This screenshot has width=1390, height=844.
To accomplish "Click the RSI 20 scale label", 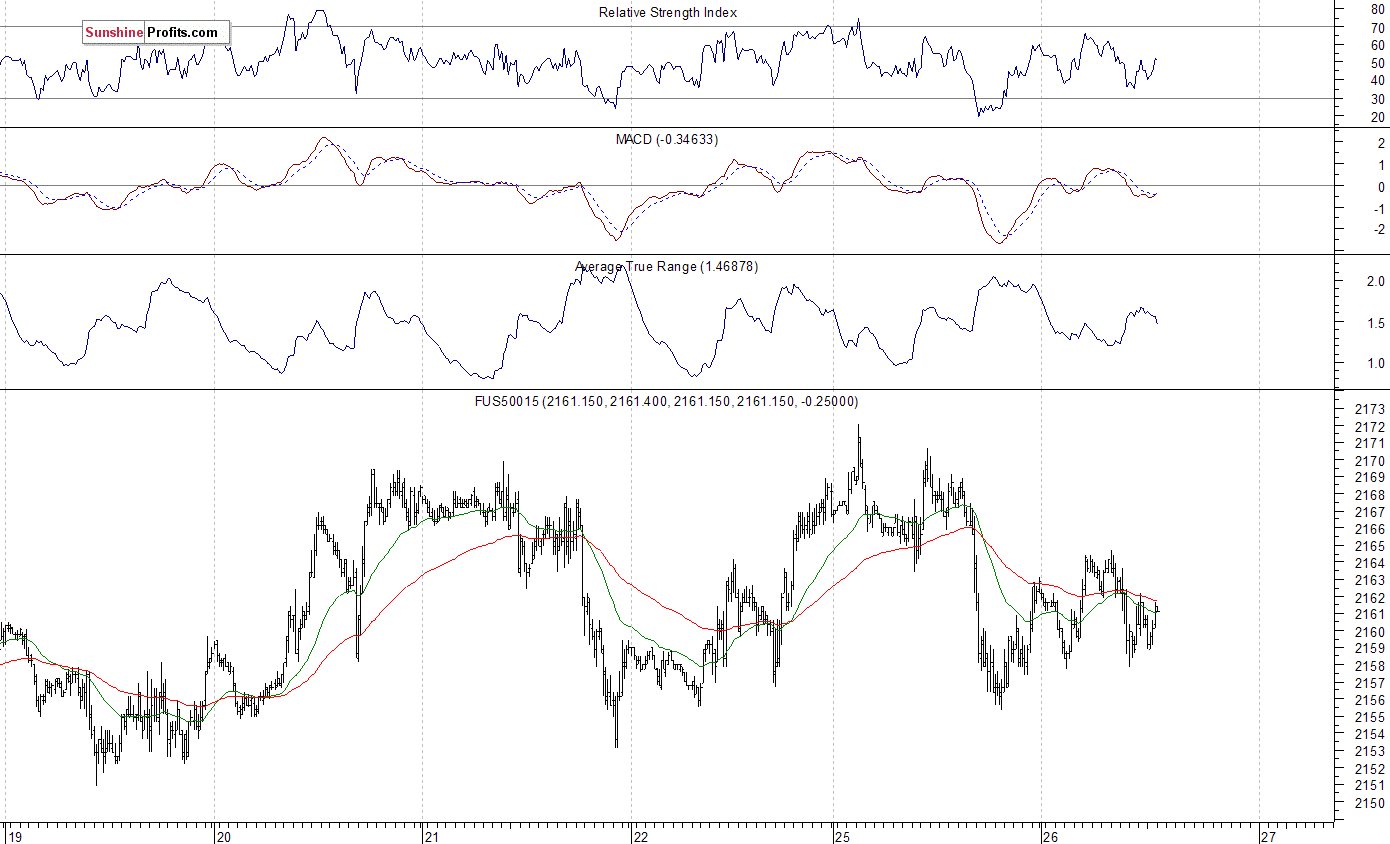I will point(1377,118).
